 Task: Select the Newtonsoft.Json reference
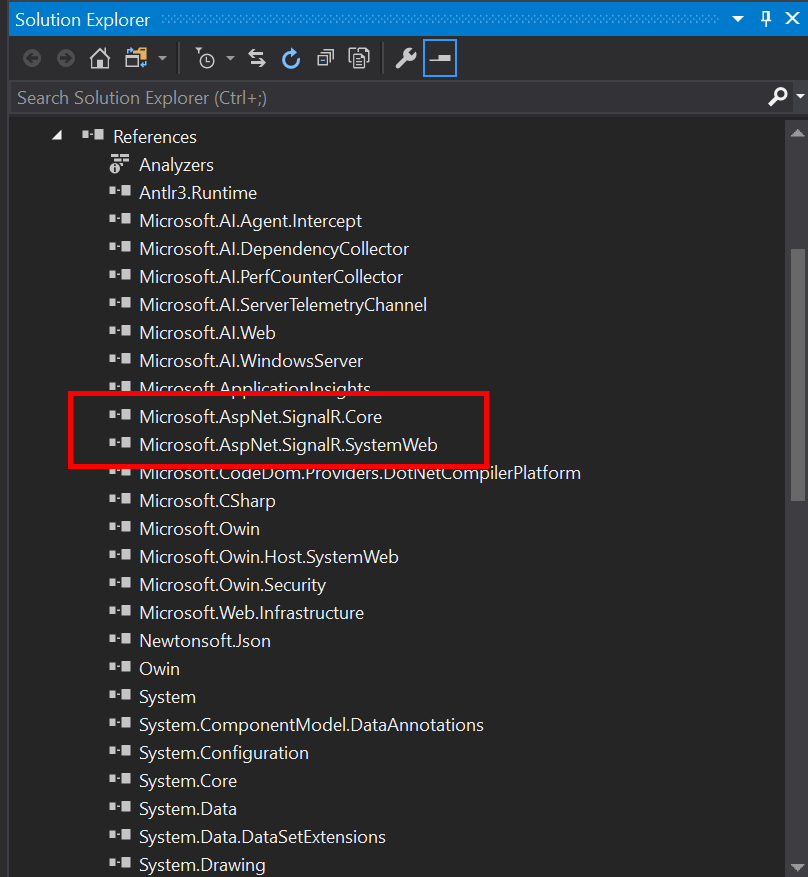coord(205,641)
